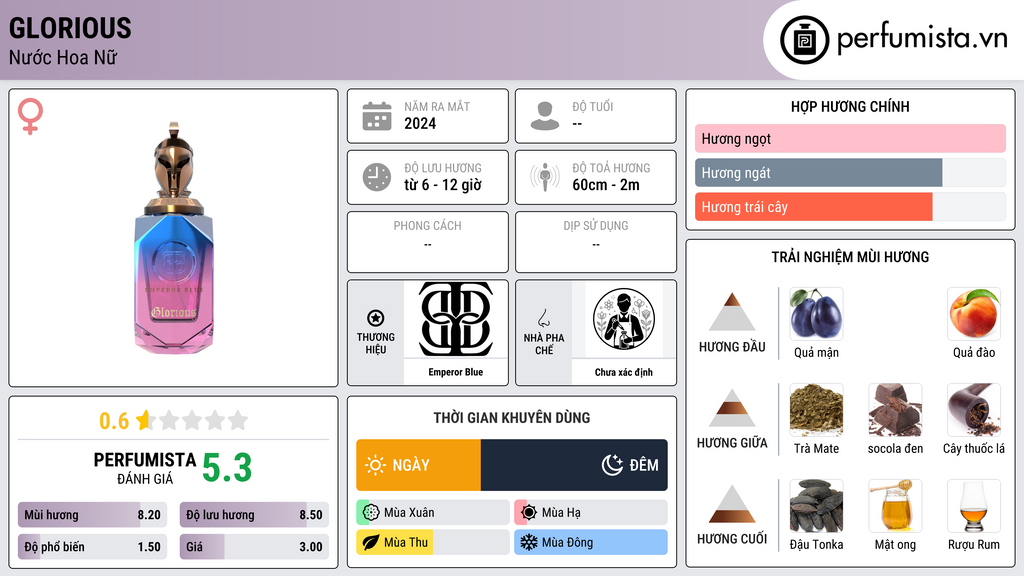Screen dimensions: 1024x576
Task: Click the Mùa Đông season bar
Action: [x=591, y=542]
